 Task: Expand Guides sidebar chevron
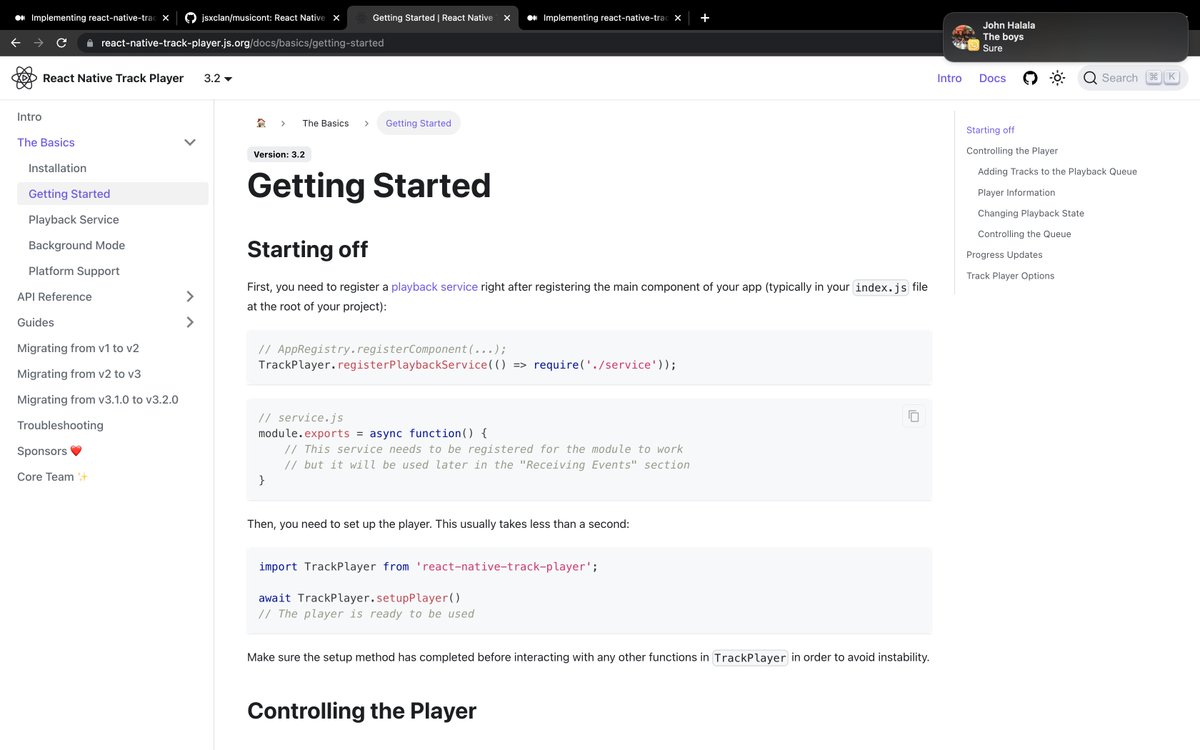point(190,322)
